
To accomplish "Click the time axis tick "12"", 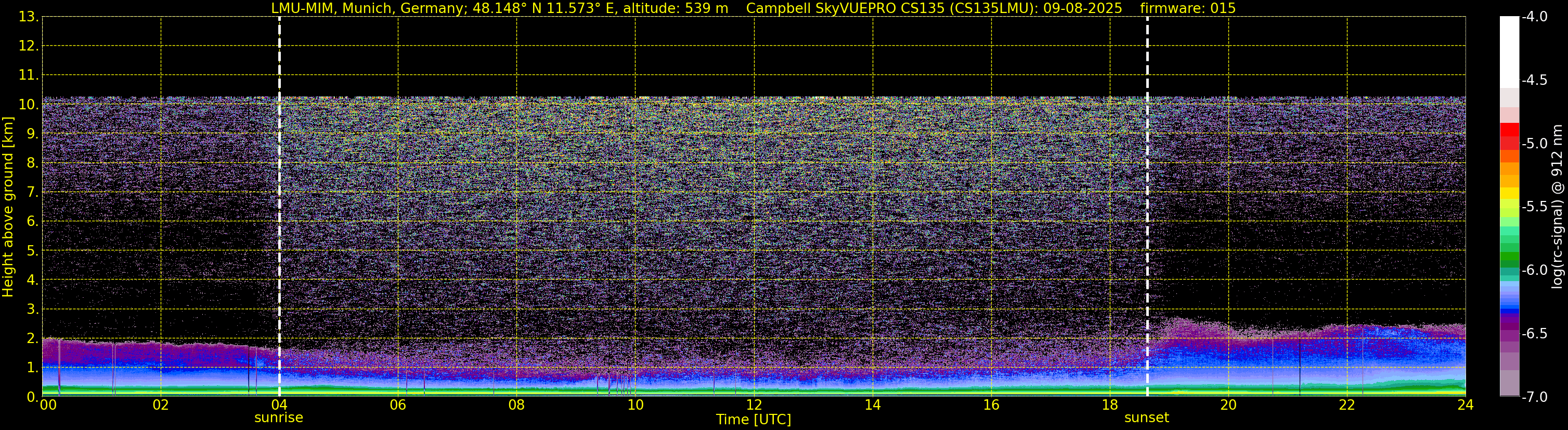I will (x=754, y=406).
